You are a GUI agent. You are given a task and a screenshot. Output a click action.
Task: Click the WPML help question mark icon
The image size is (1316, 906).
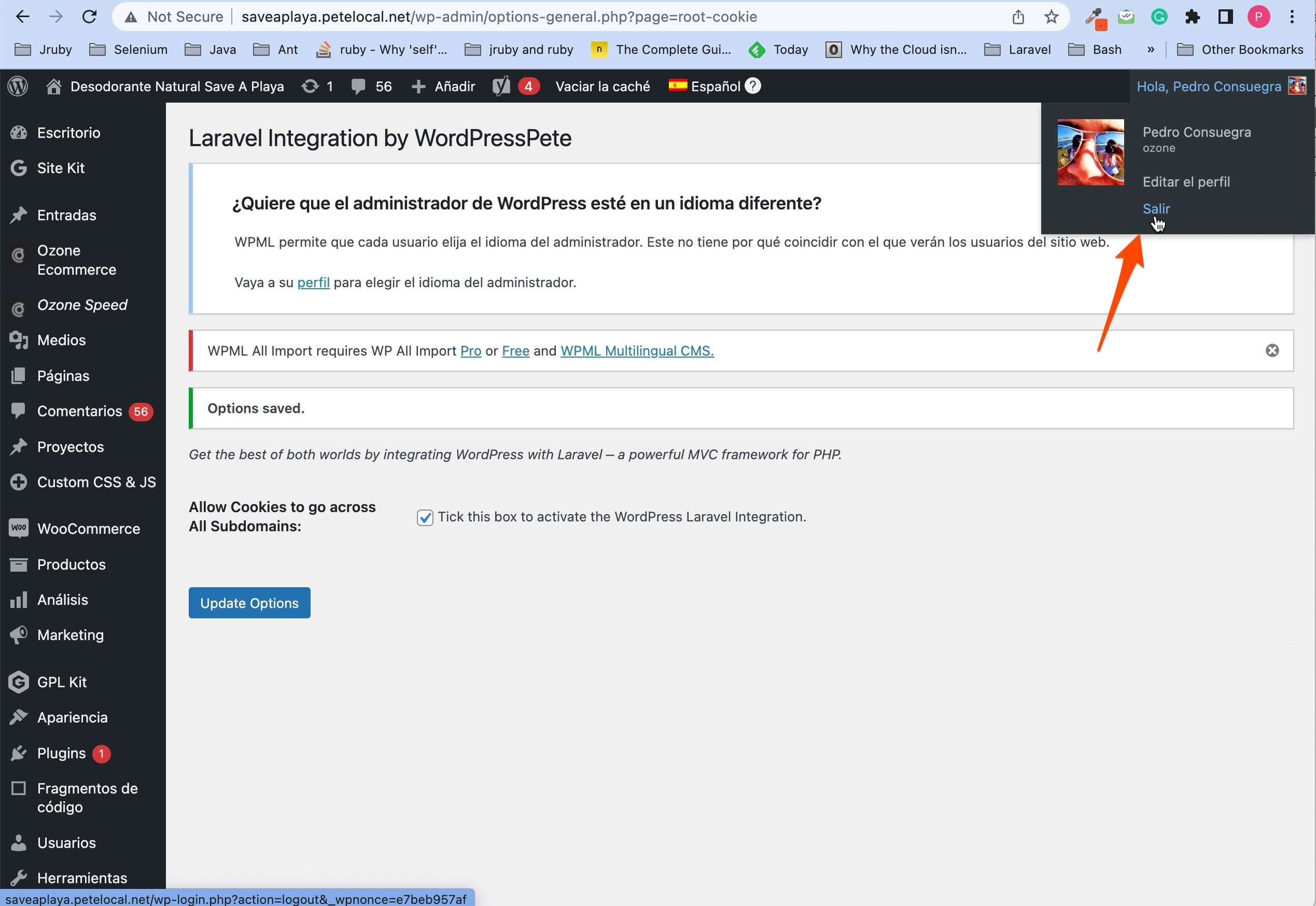click(x=753, y=86)
